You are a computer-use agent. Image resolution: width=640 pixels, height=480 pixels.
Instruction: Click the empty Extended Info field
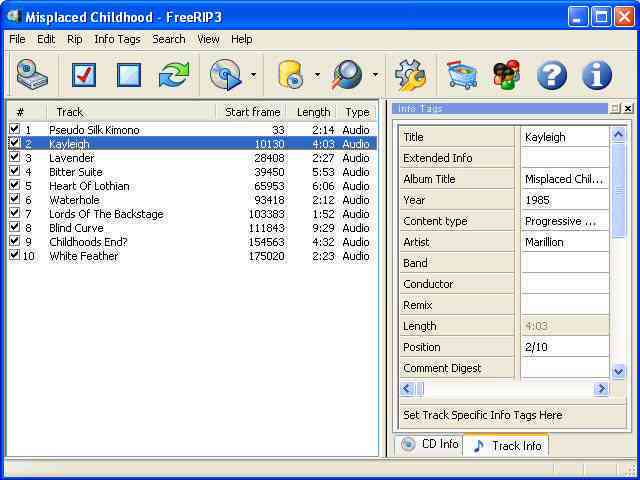click(x=565, y=158)
